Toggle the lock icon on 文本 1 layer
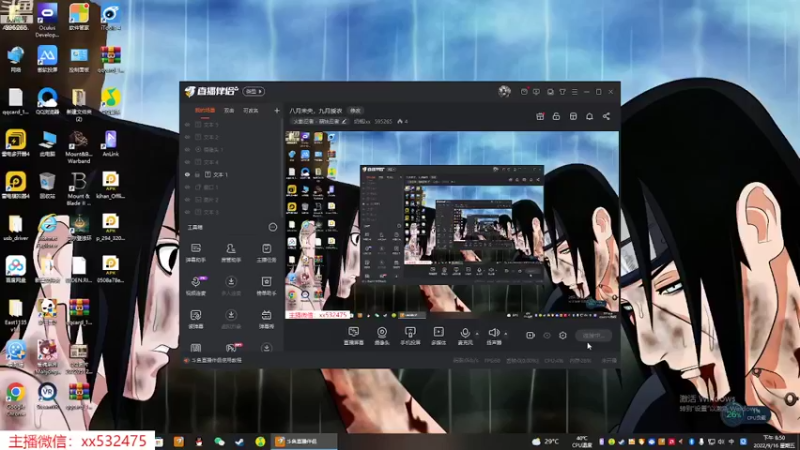 (x=197, y=174)
